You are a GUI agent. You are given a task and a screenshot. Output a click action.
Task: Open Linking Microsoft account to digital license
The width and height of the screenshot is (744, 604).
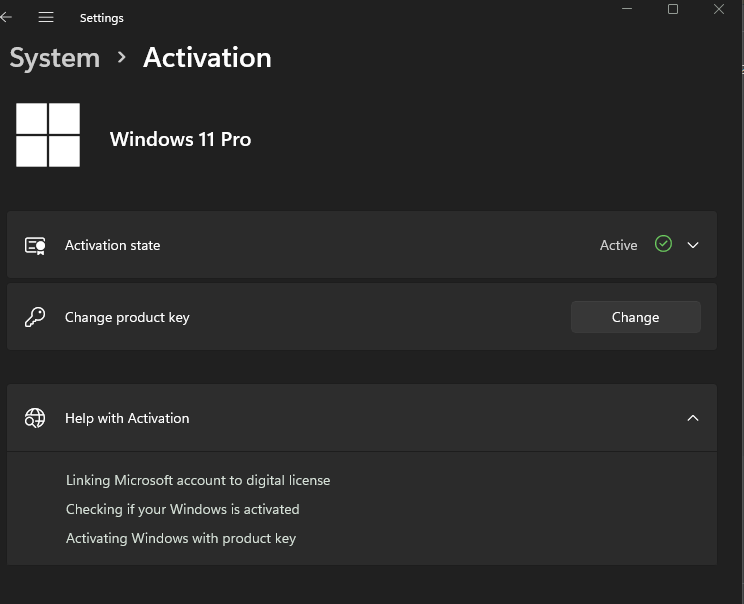pos(198,480)
